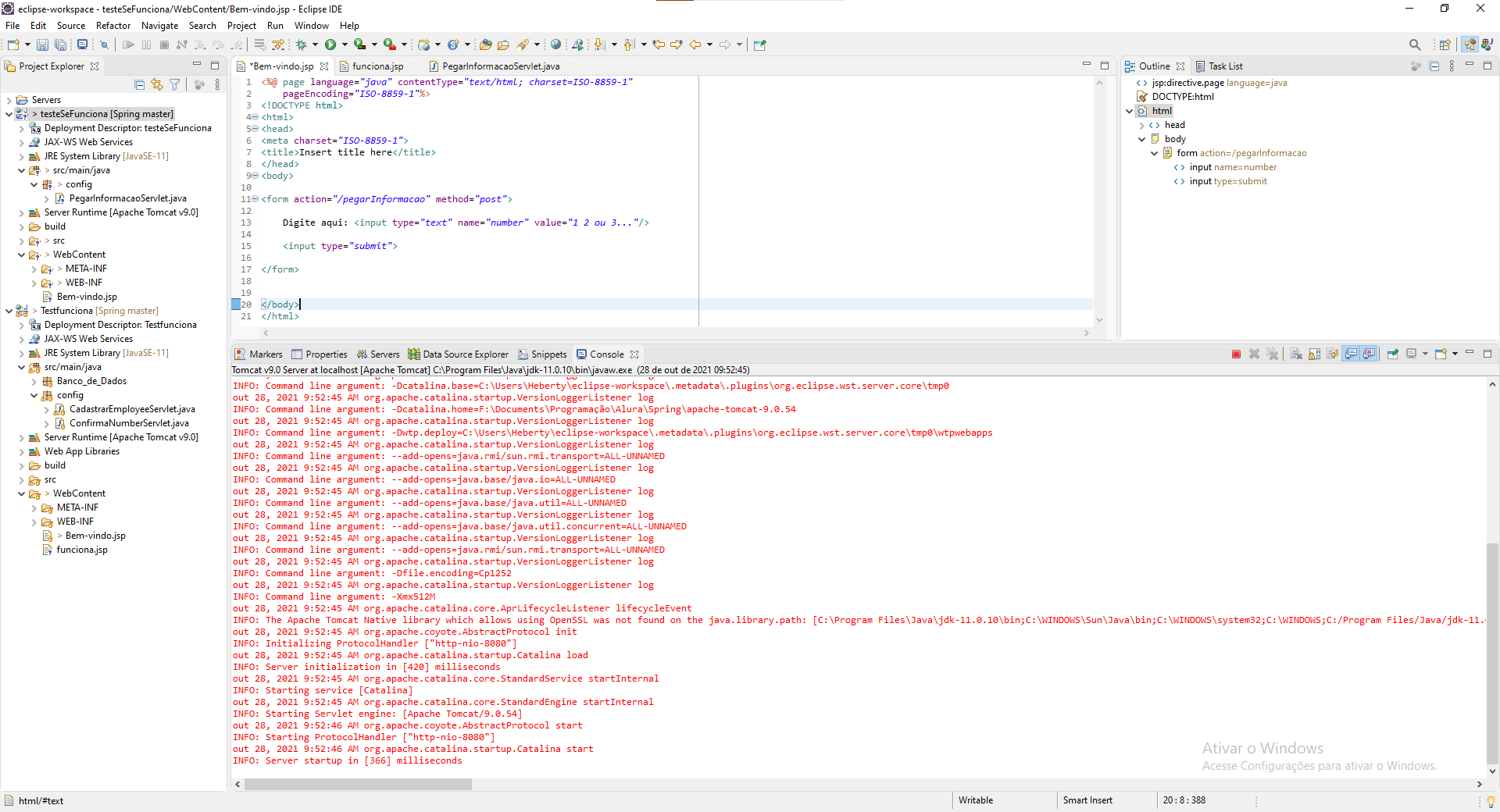This screenshot has height=812, width=1500.
Task: Click the Open Web Browser globe icon
Action: [555, 45]
